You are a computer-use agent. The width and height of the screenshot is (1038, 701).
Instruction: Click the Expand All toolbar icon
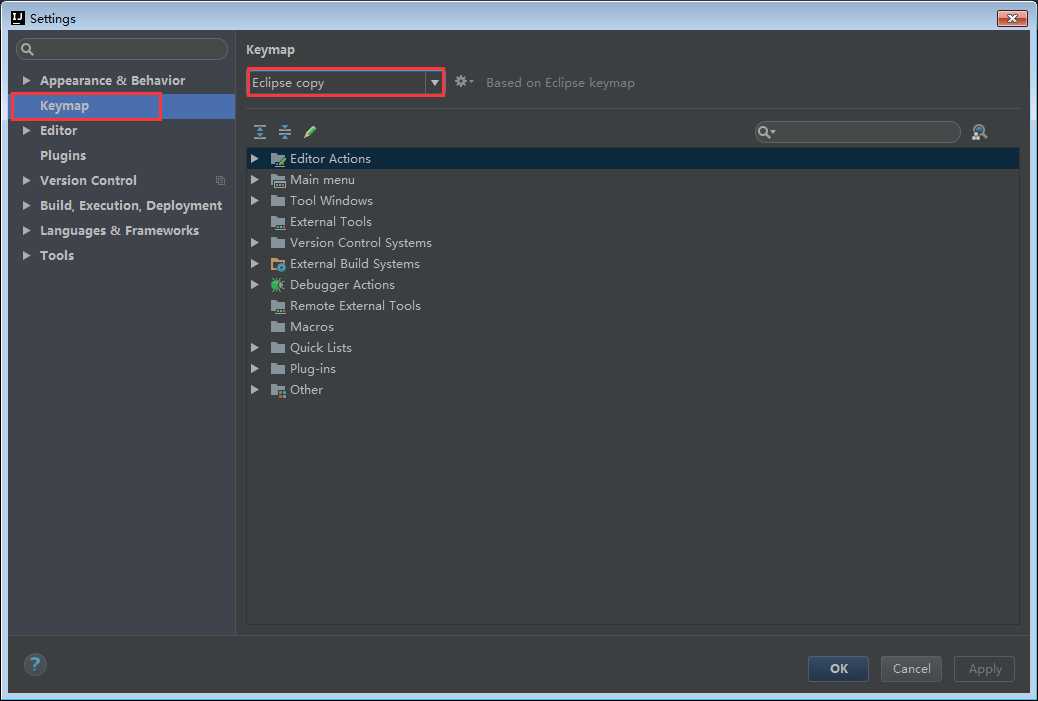(x=260, y=132)
